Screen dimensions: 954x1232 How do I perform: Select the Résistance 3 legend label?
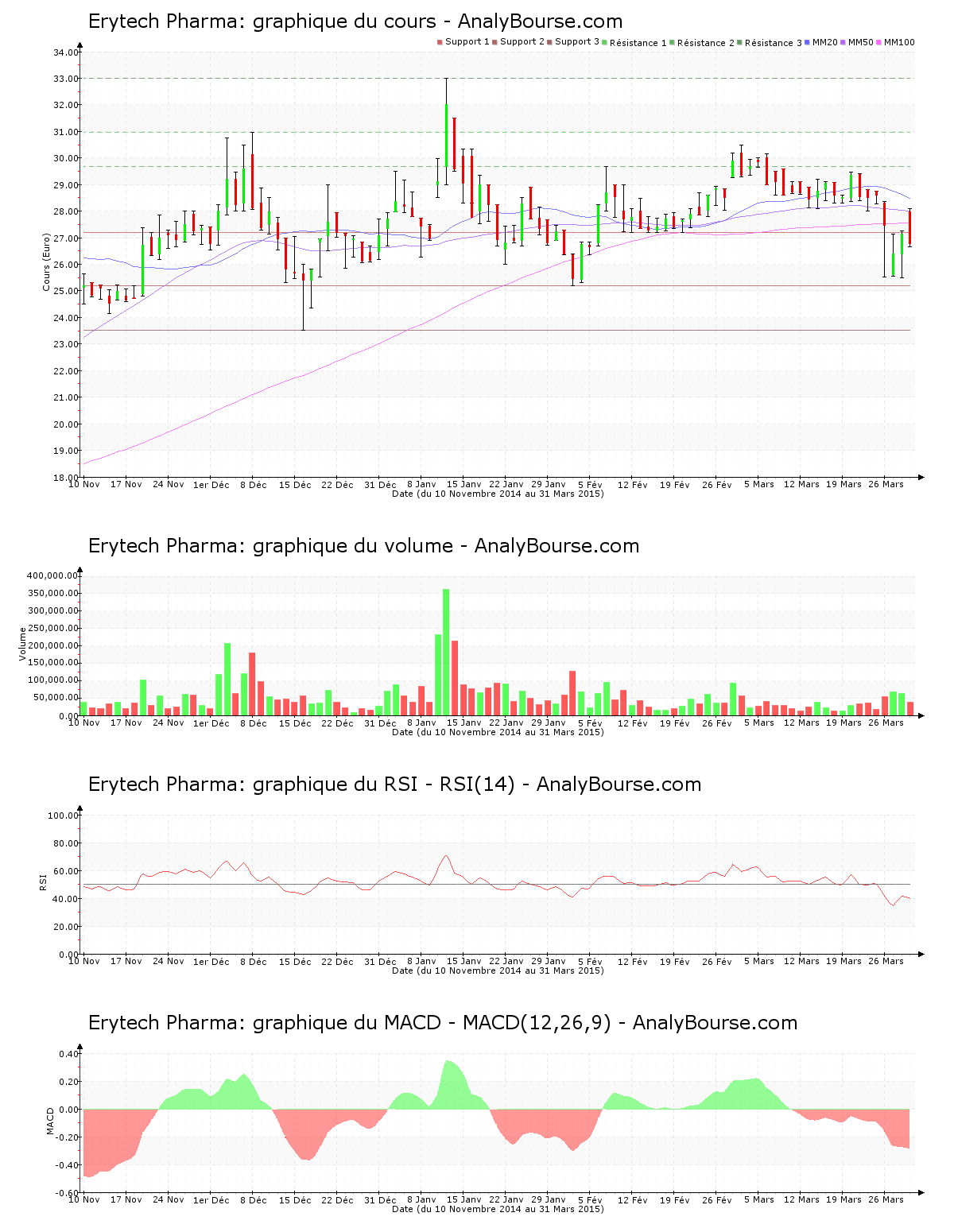tap(774, 43)
